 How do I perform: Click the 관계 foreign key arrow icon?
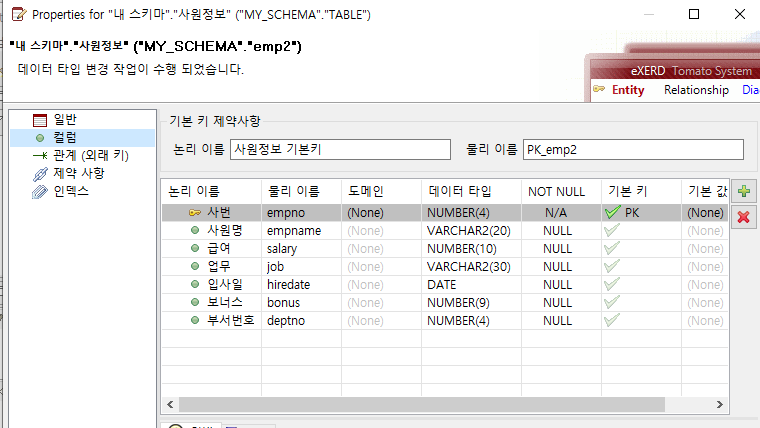point(40,156)
